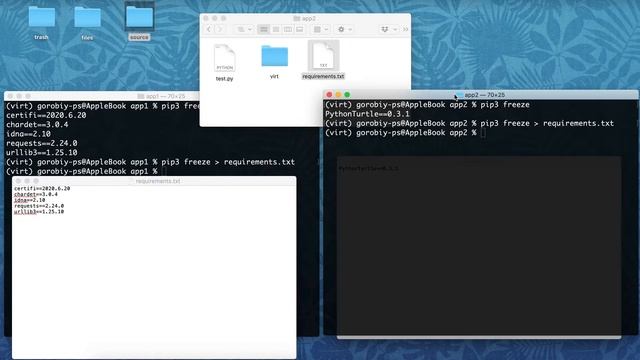
Task: Select the test.py file icon
Action: [x=224, y=58]
